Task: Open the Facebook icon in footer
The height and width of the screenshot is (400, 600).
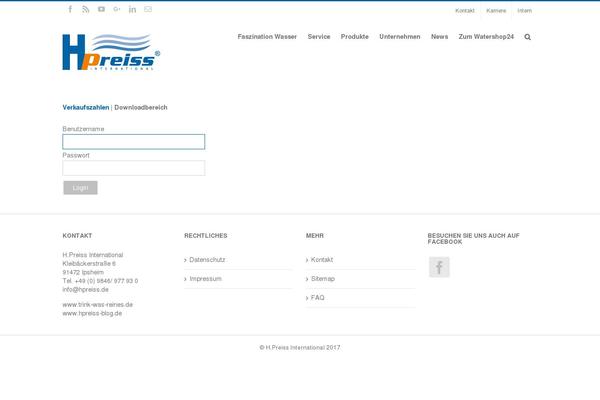Action: [x=439, y=267]
